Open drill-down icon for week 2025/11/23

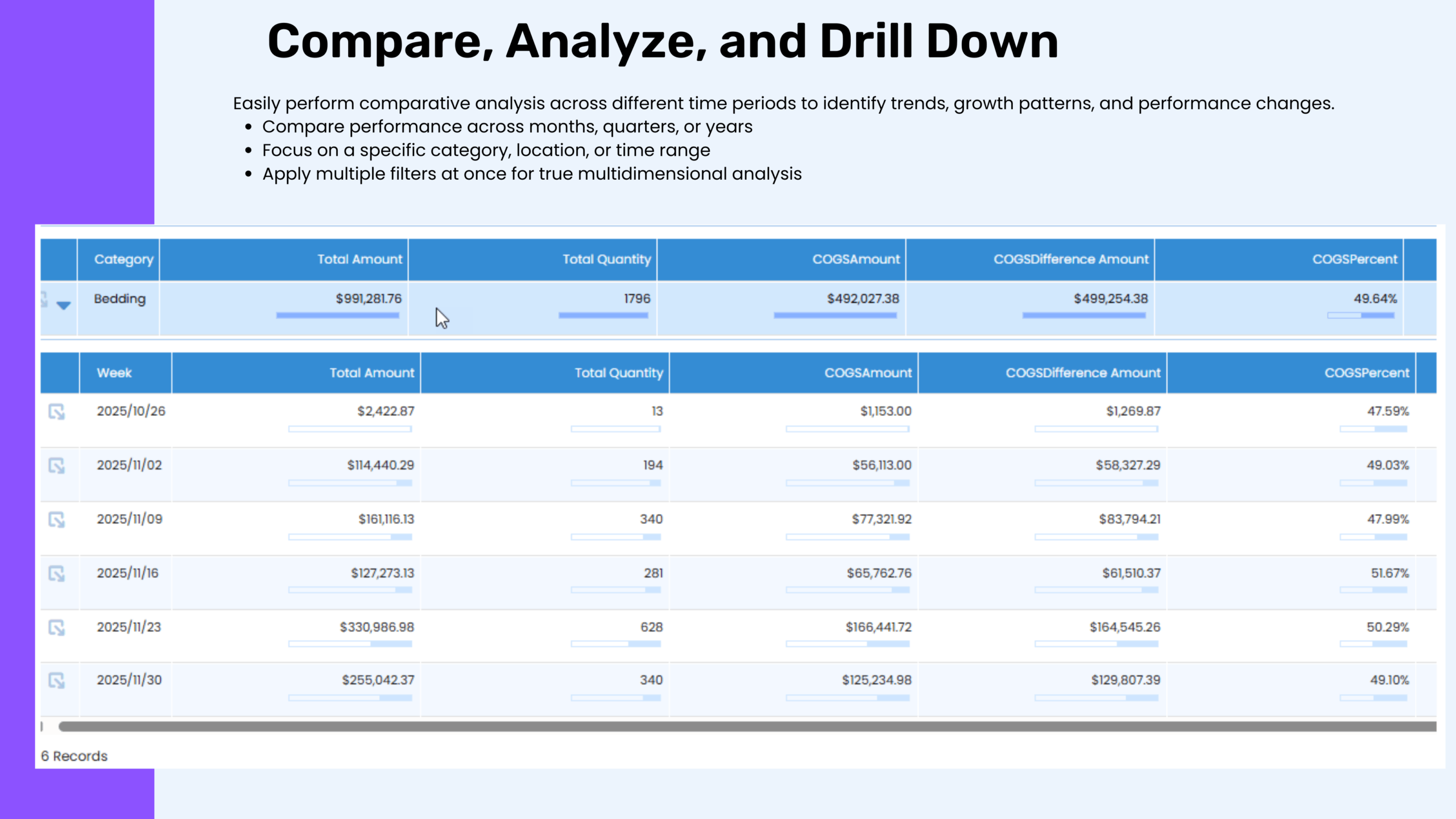pos(56,627)
